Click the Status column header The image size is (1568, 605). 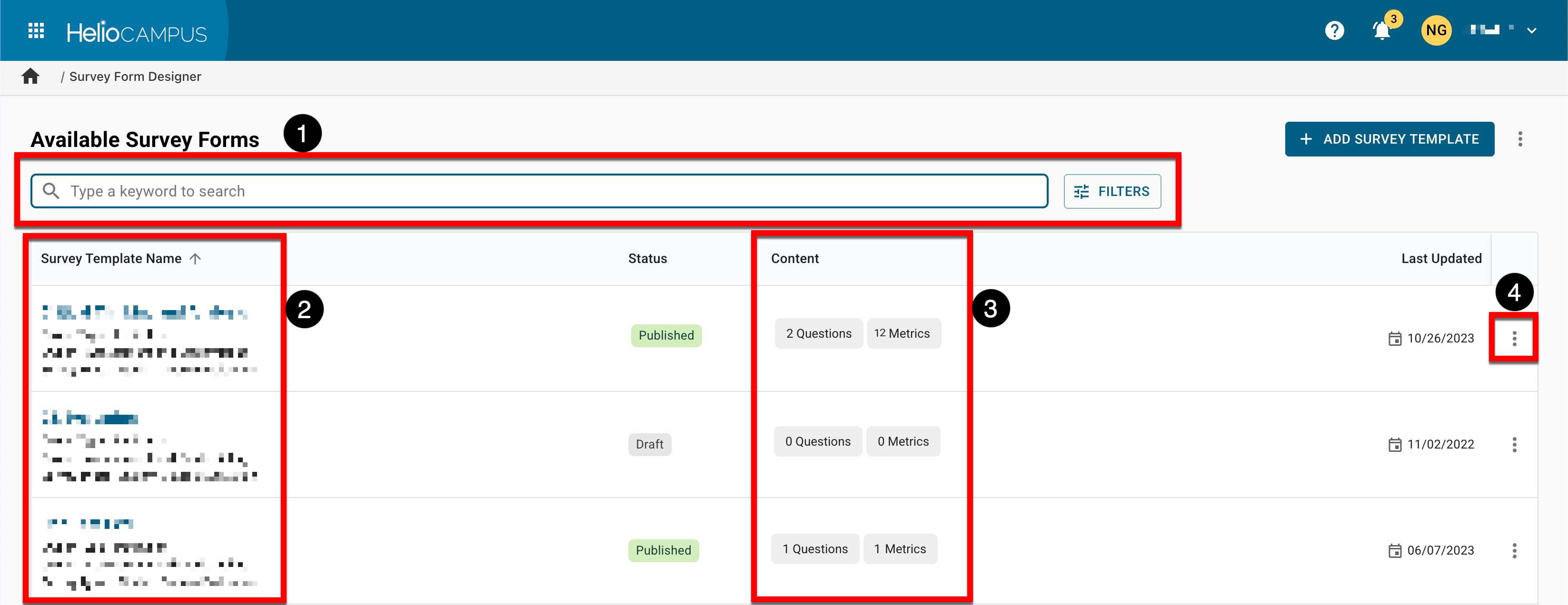point(647,259)
